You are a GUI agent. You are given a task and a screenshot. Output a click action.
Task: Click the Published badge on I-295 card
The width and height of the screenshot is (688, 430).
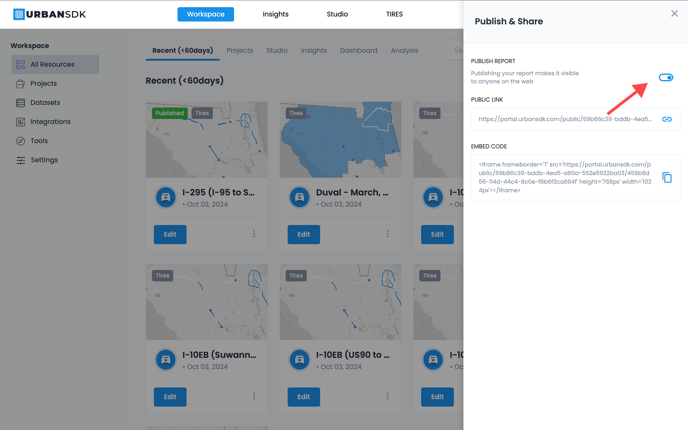pos(170,113)
